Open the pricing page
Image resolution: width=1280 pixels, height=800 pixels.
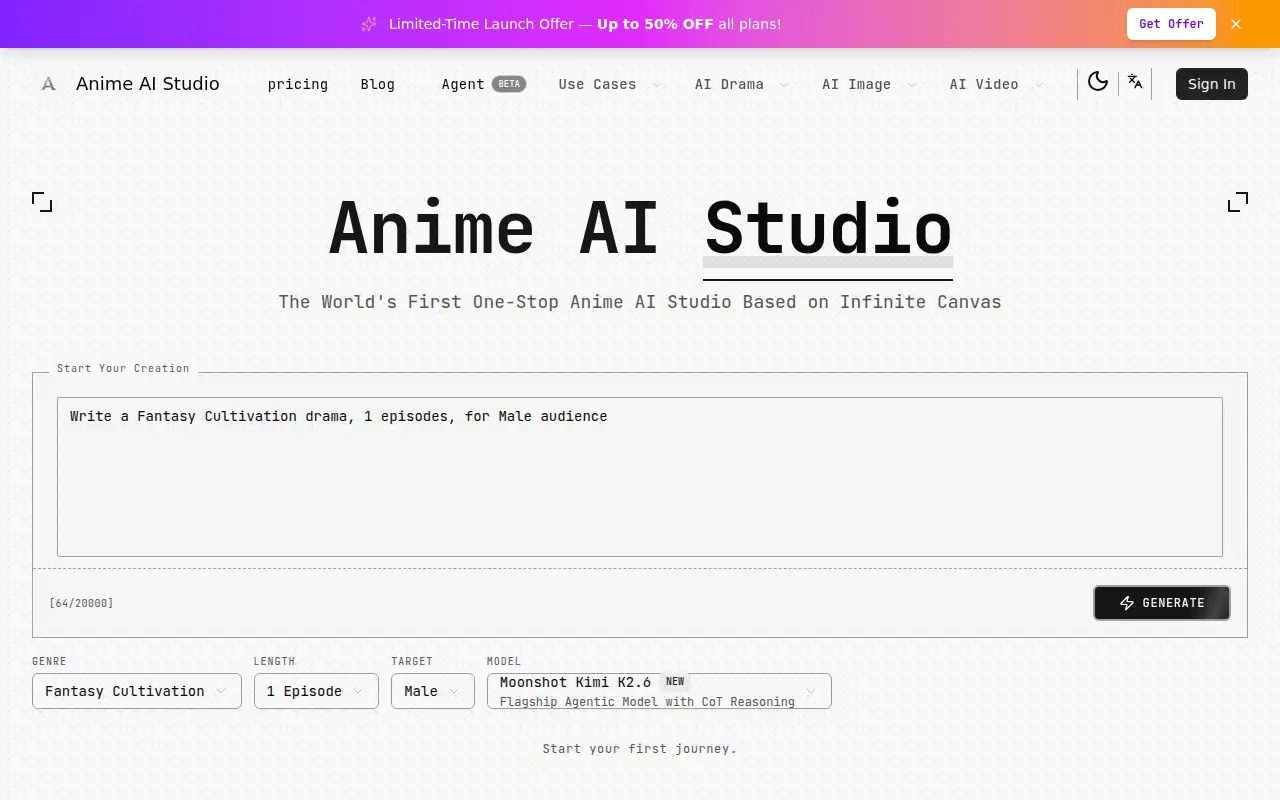point(298,84)
